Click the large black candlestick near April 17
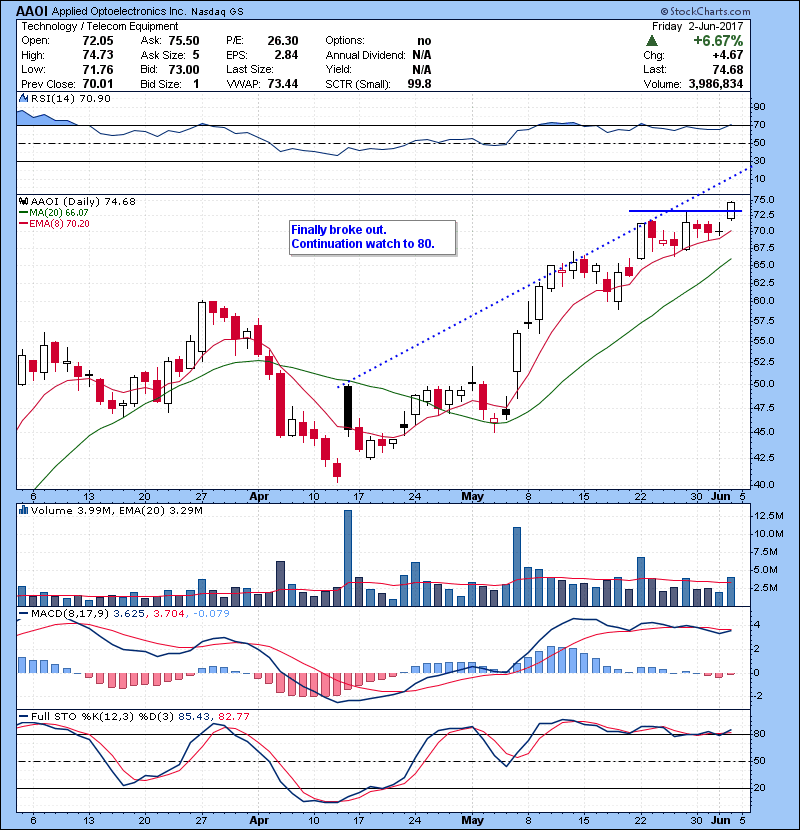Image resolution: width=800 pixels, height=830 pixels. click(348, 408)
